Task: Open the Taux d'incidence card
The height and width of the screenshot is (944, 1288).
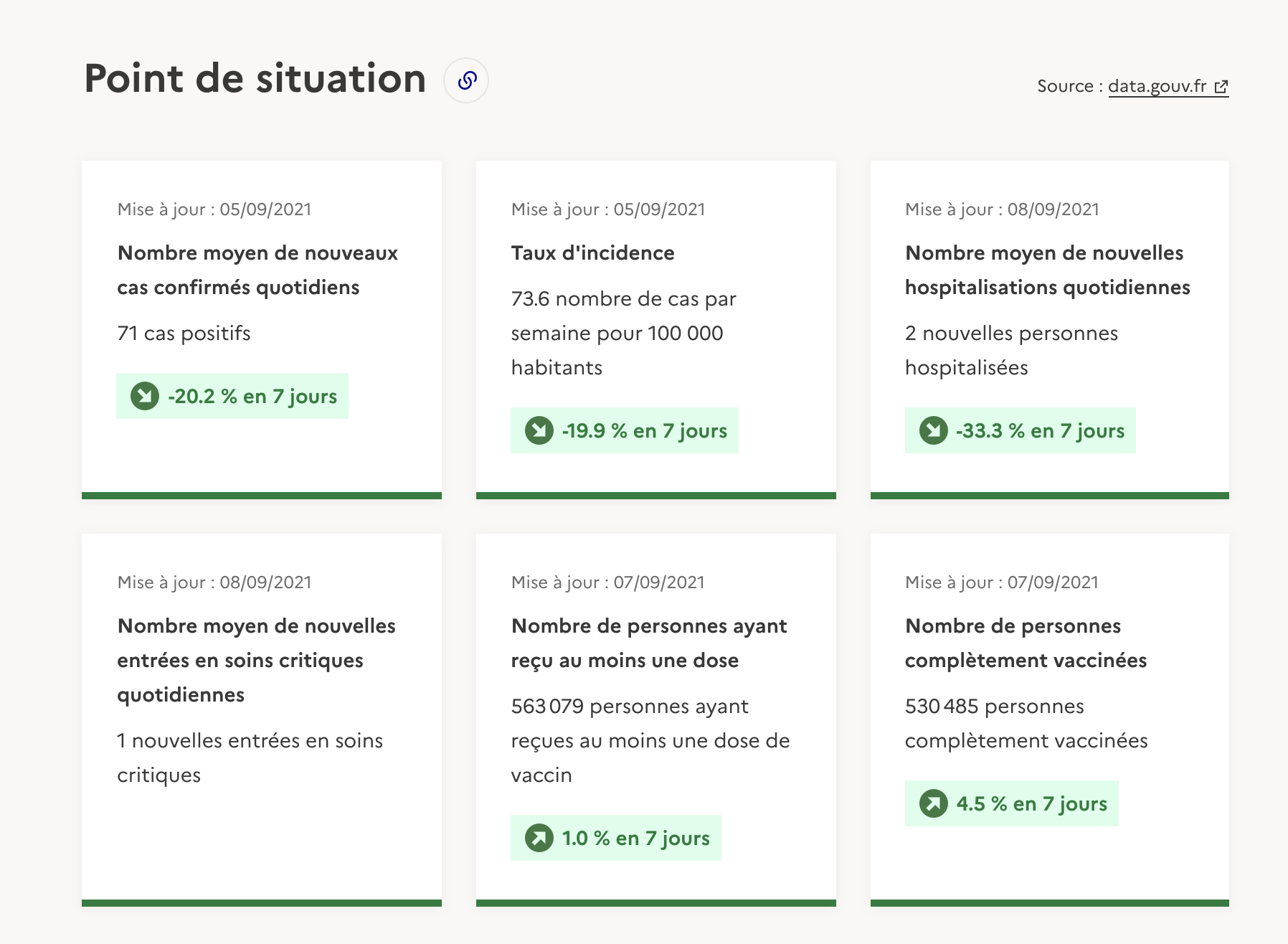Action: [x=656, y=330]
